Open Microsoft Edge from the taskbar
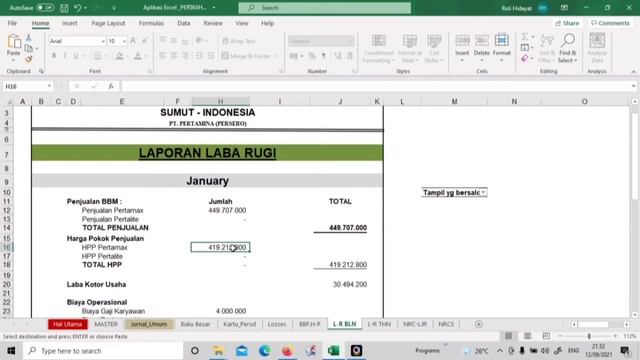Viewport: 640px width, 360px height. (x=264, y=351)
